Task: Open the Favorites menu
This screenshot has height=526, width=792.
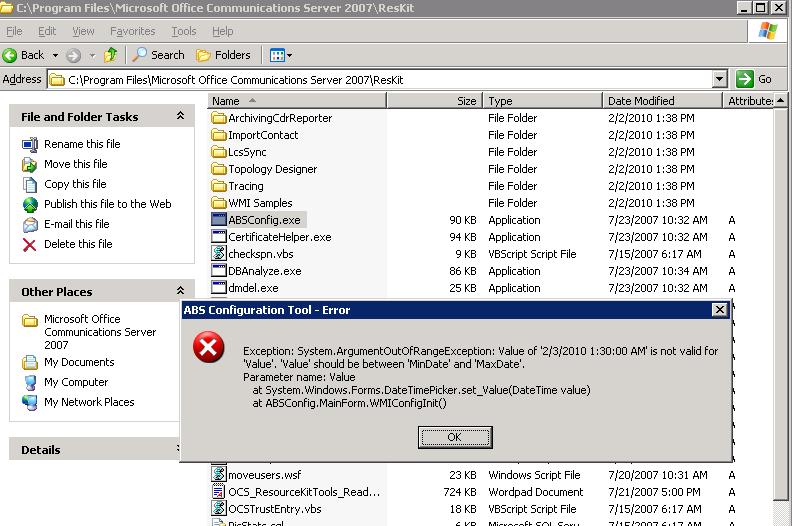Action: pyautogui.click(x=133, y=31)
